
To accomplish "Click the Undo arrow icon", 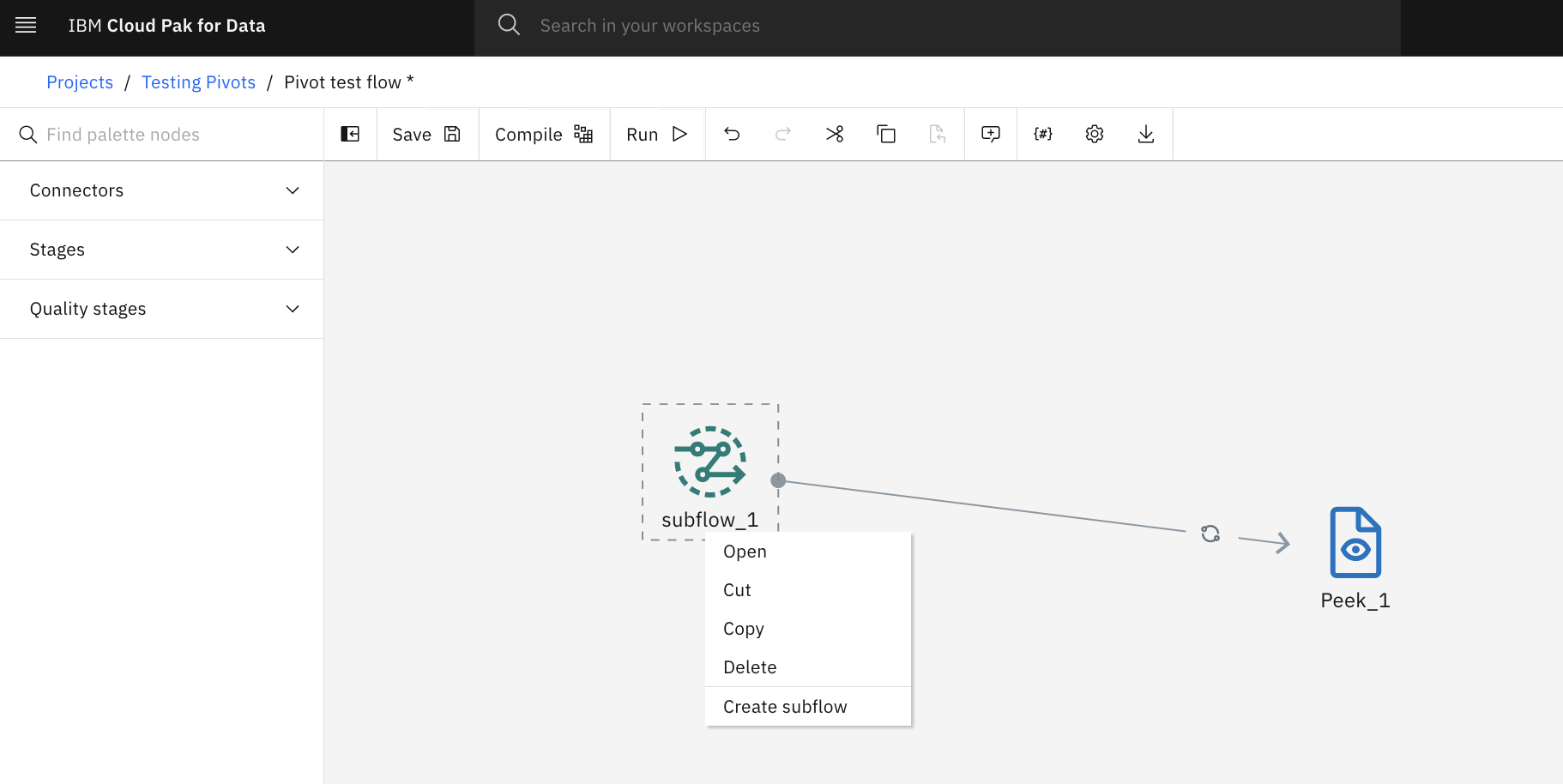I will click(732, 134).
